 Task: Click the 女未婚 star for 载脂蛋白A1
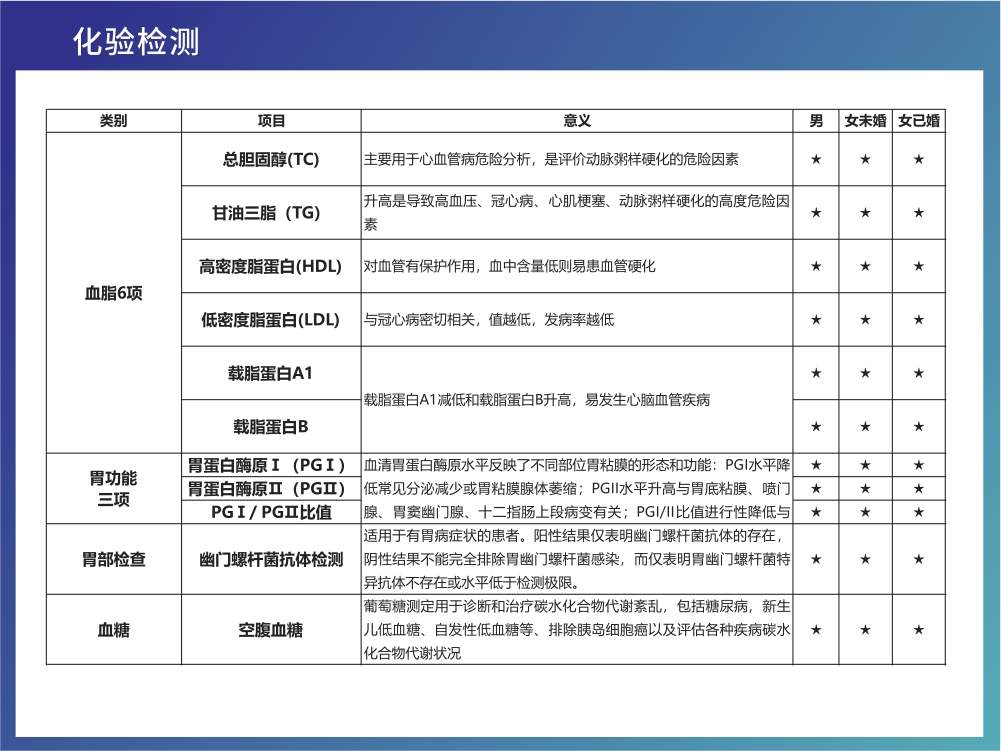click(865, 373)
